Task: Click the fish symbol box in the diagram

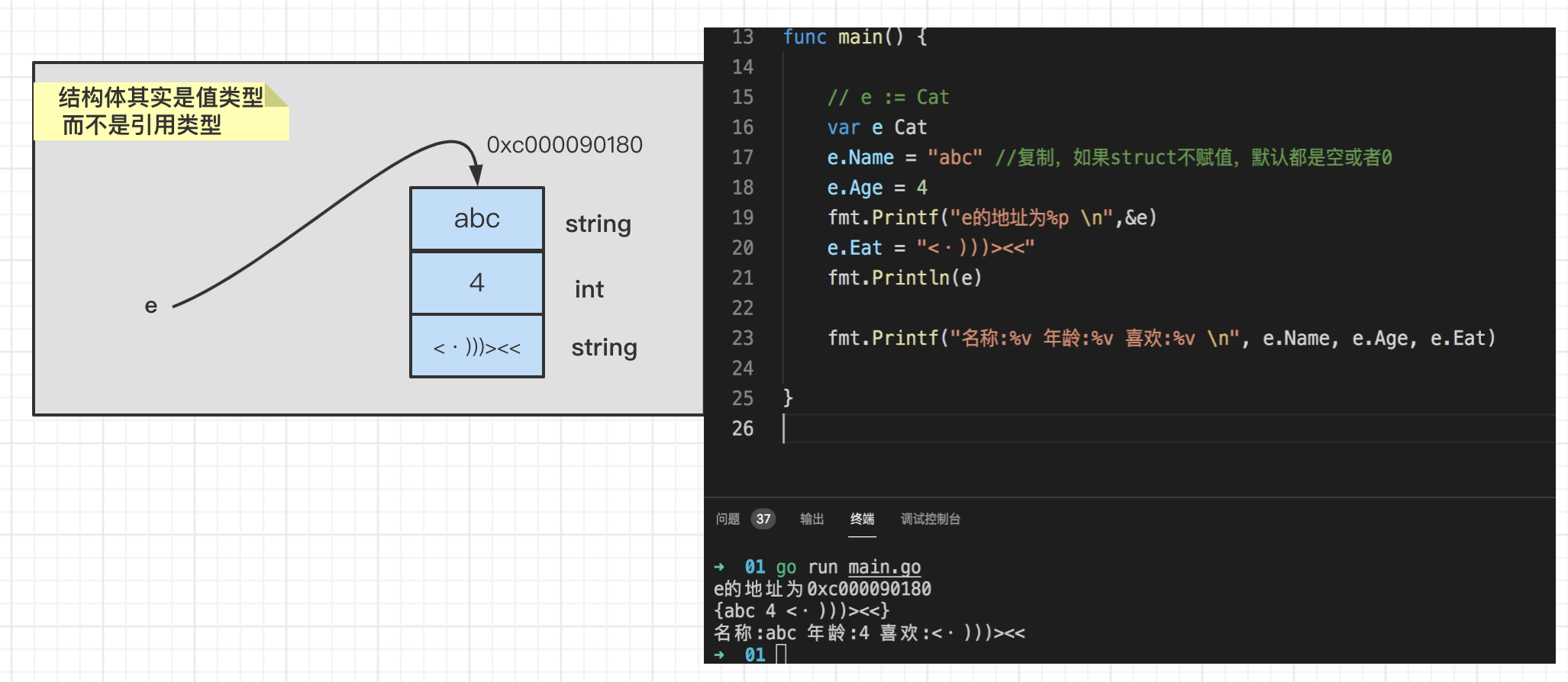Action: 476,347
